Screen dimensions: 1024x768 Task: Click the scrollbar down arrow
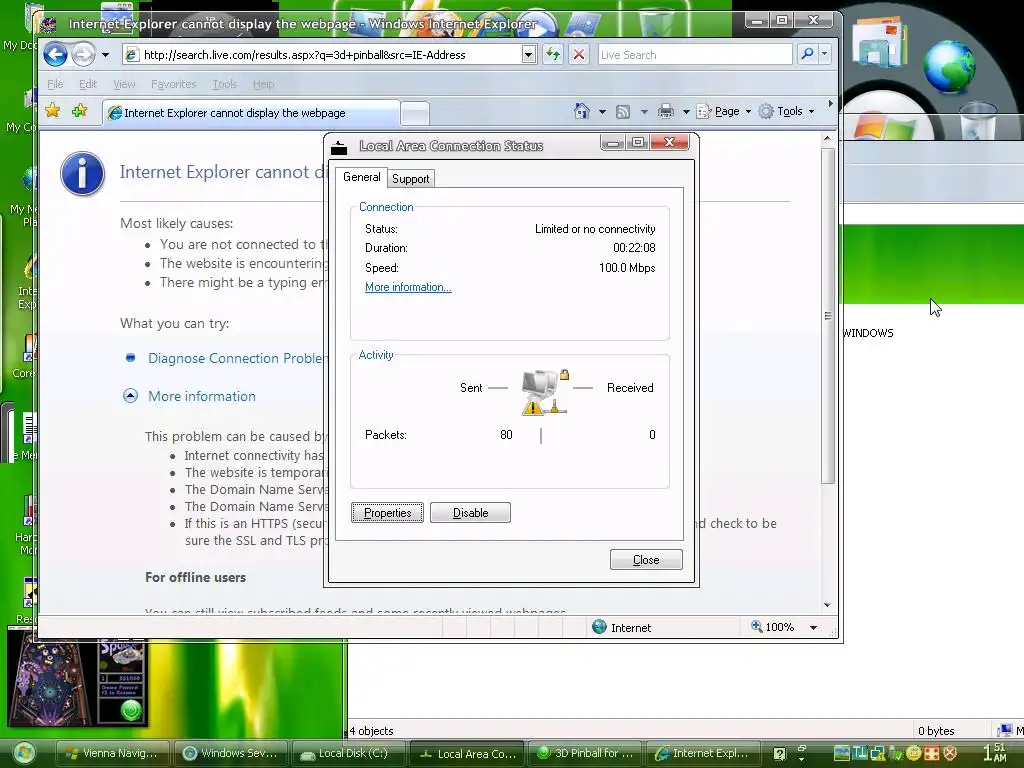click(x=827, y=605)
